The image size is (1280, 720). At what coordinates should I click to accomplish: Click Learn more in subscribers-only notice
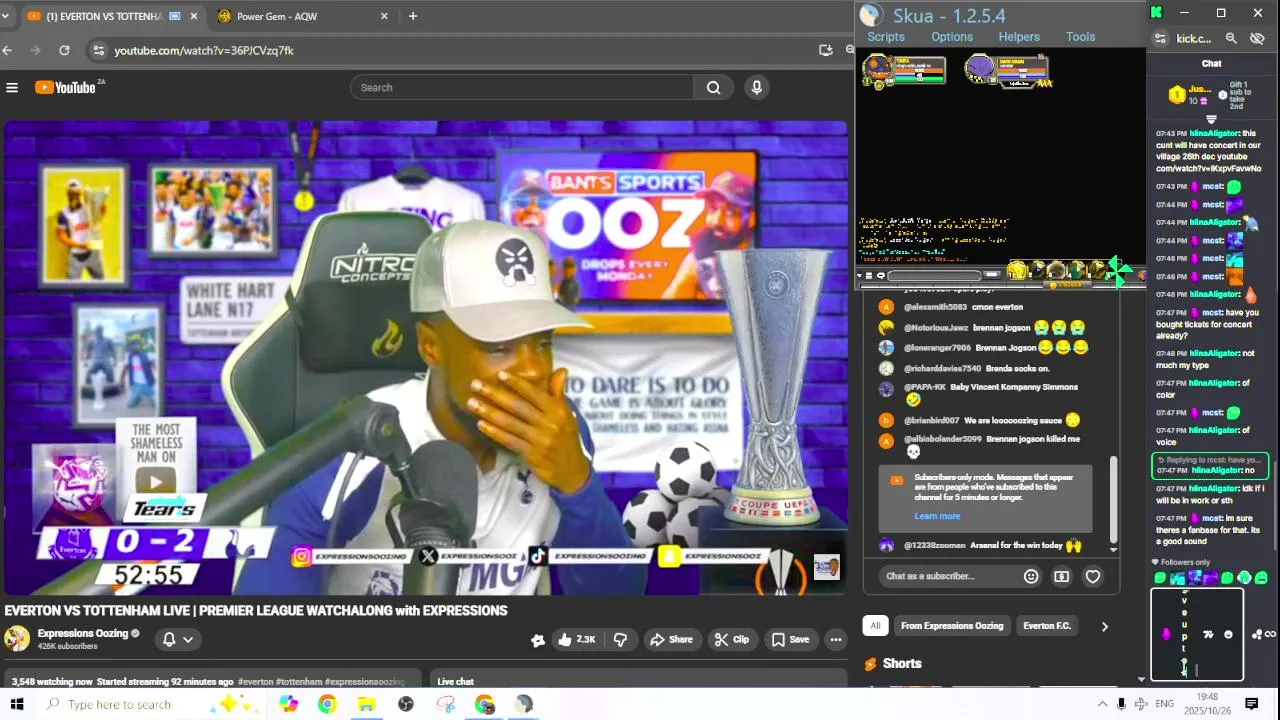(x=937, y=516)
